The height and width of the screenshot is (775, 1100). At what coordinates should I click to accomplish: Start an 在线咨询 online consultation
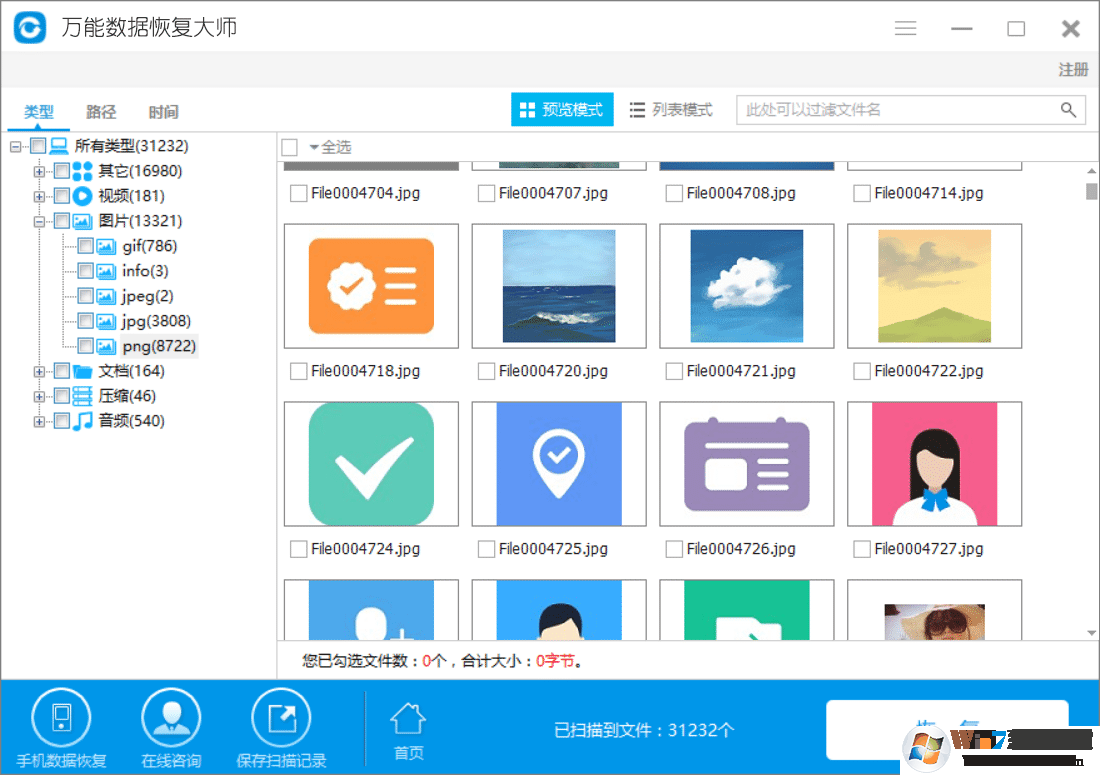click(x=170, y=728)
